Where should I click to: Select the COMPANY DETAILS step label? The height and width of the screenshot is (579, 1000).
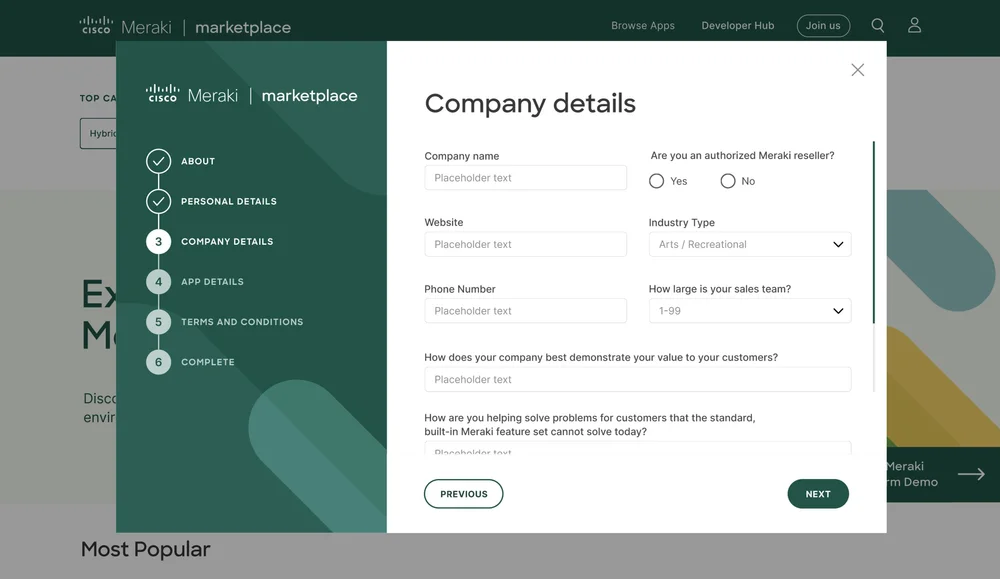tap(227, 242)
